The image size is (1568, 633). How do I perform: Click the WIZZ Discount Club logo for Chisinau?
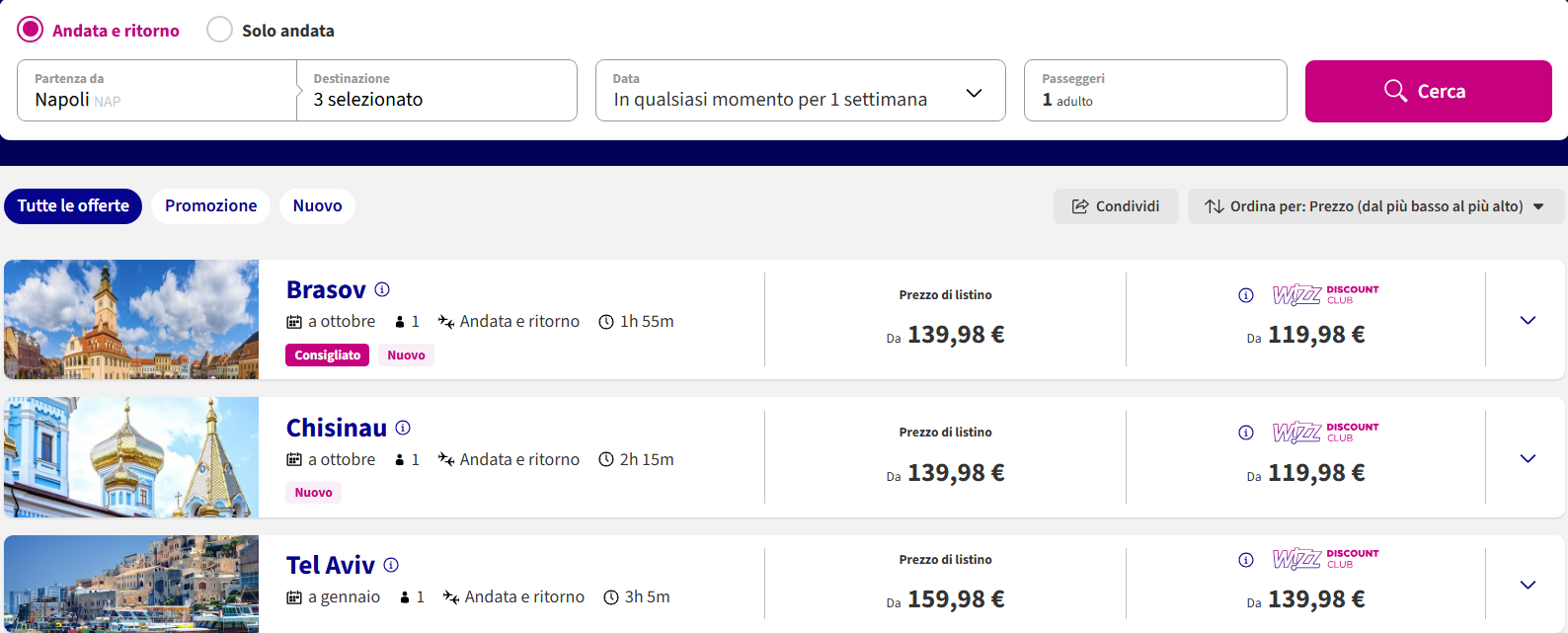click(1325, 432)
